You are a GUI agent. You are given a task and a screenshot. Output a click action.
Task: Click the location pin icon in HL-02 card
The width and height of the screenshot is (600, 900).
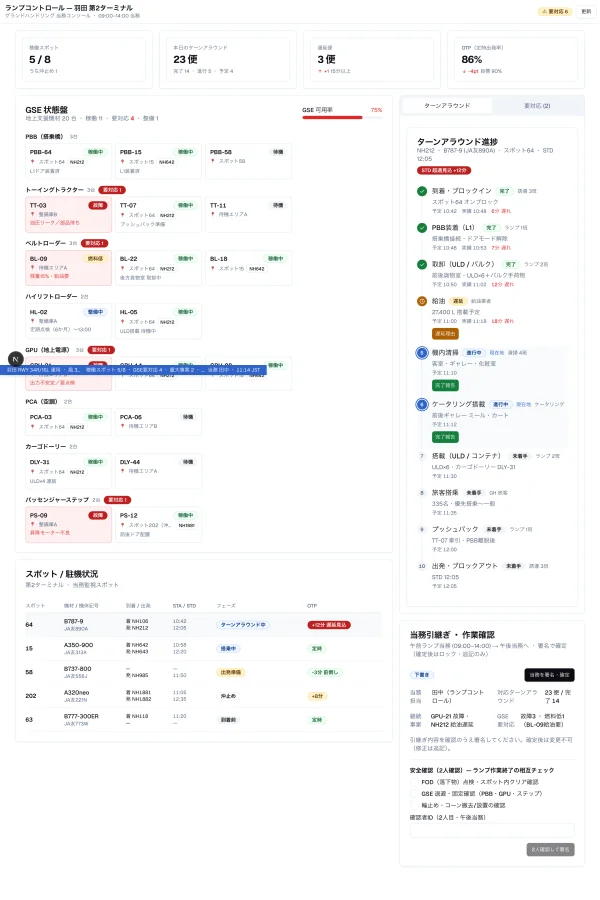pyautogui.click(x=33, y=321)
